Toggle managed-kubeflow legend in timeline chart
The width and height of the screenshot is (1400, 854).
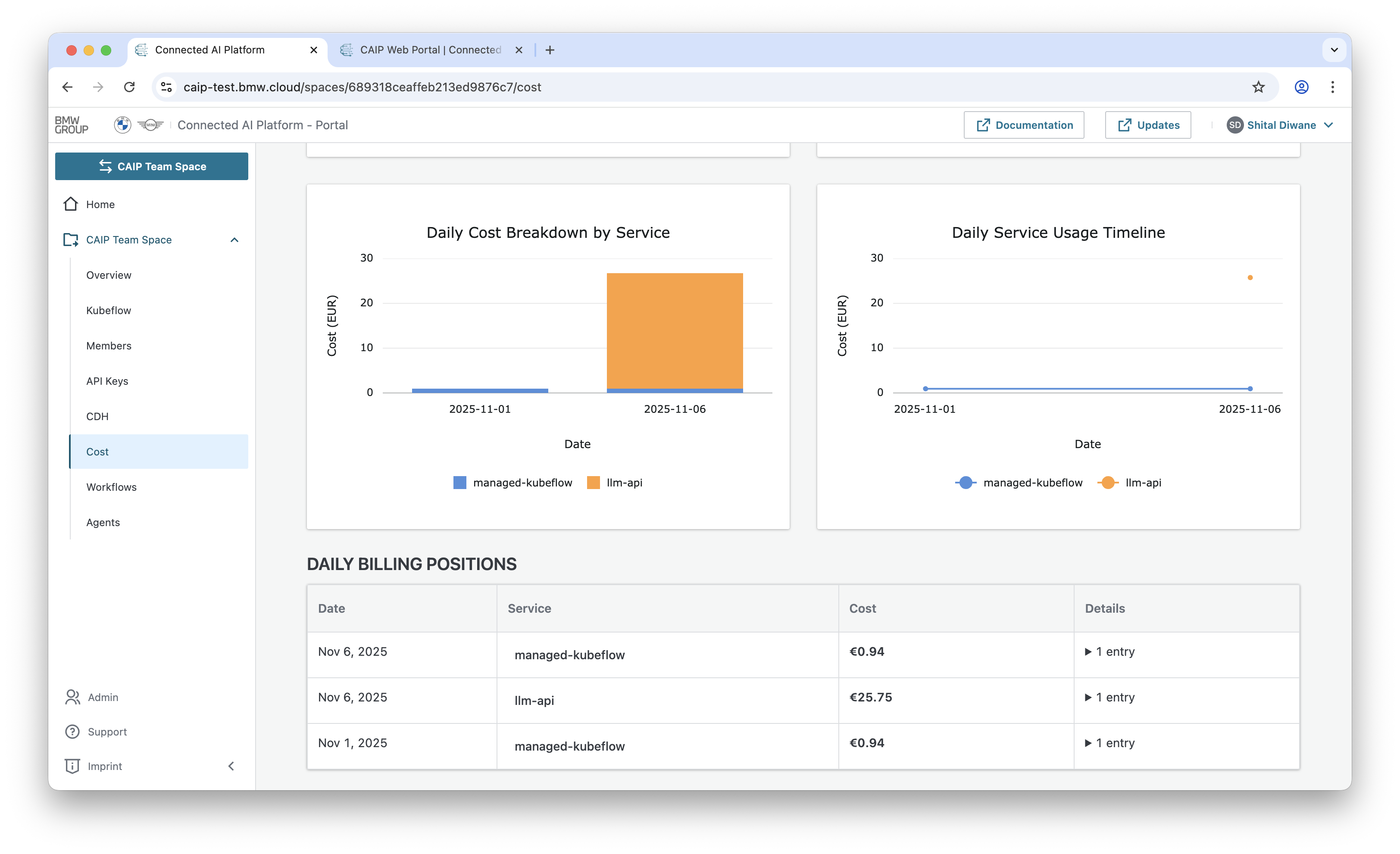pyautogui.click(x=1019, y=483)
